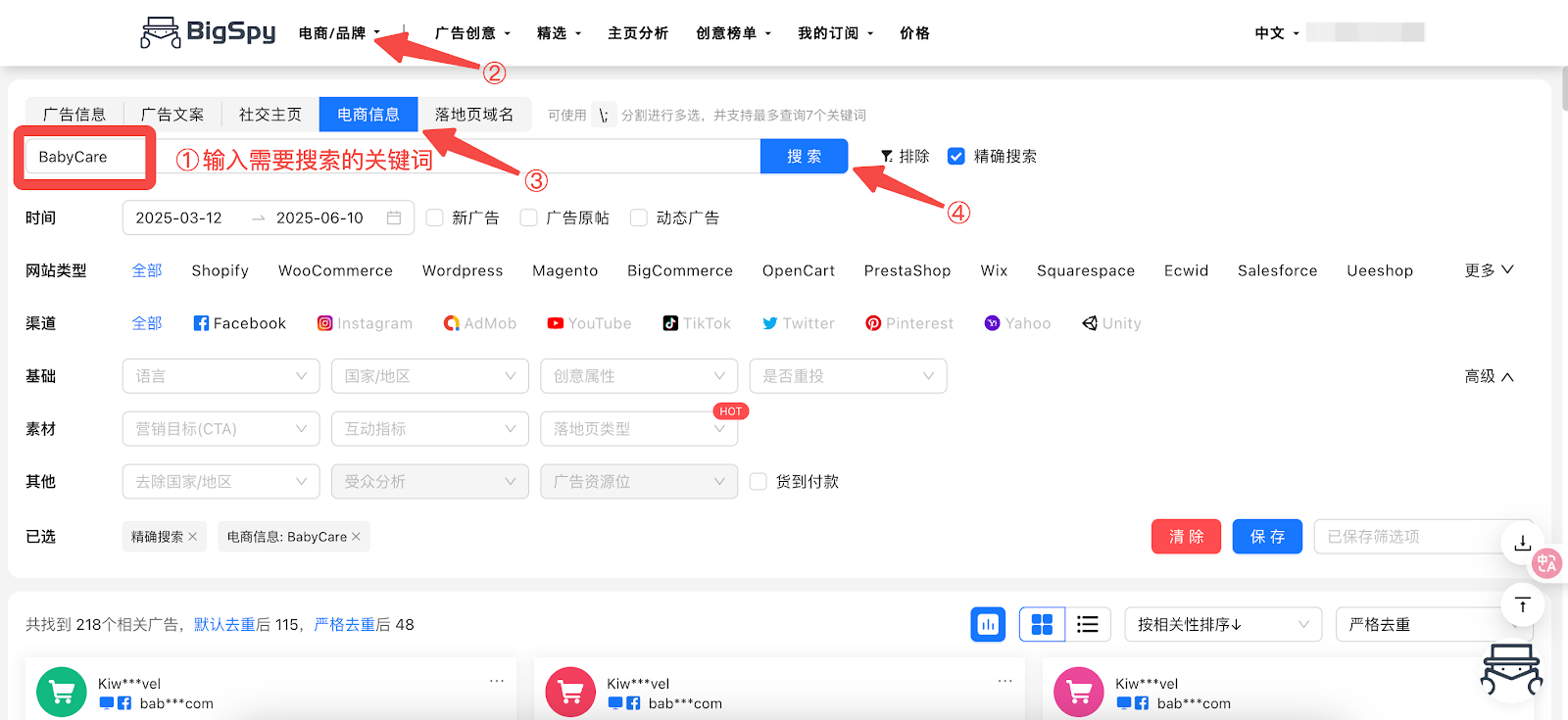Open the 已保存筛选项 field
1568x720 pixels.
pos(1422,537)
